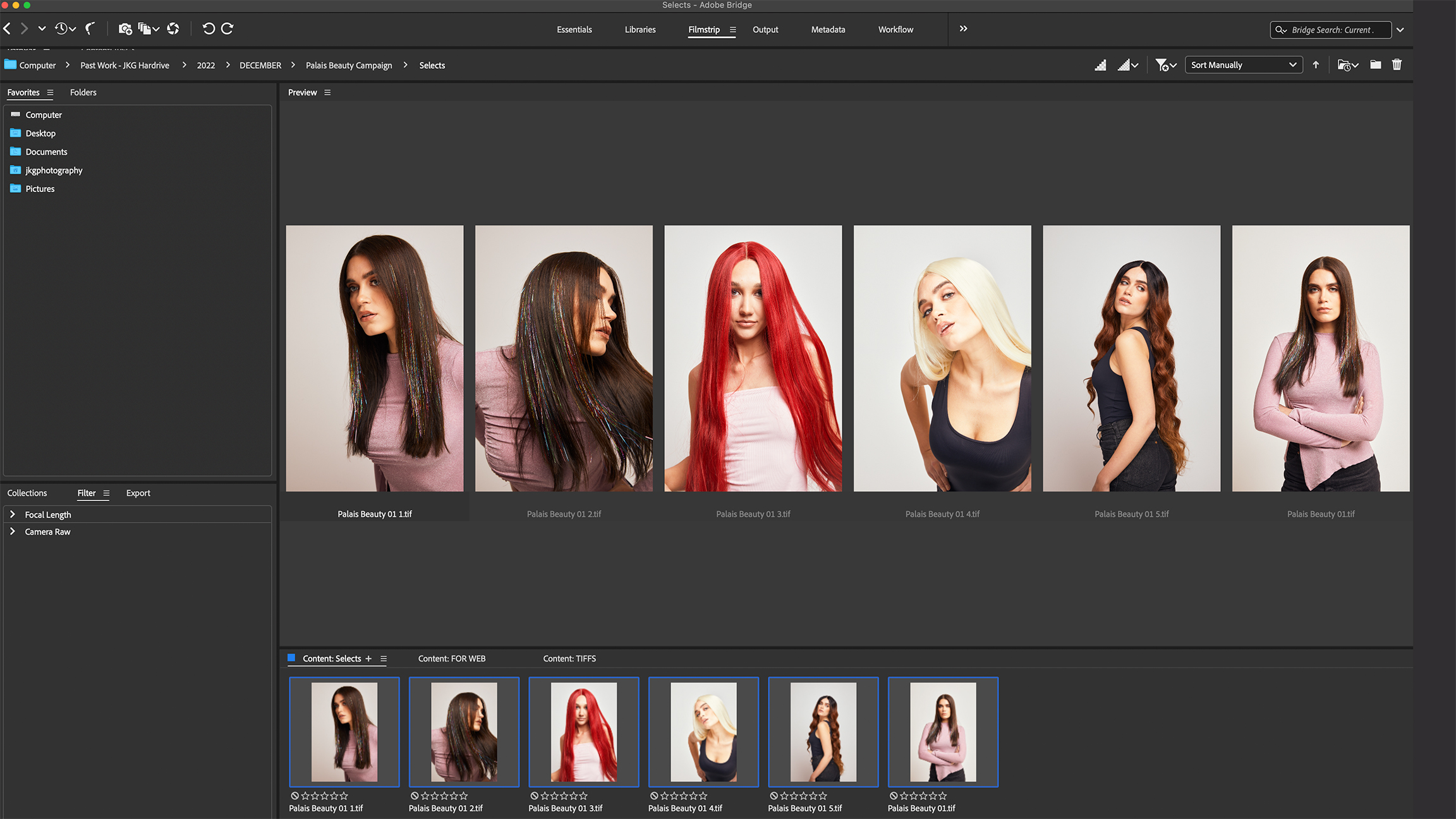Toggle the Folders panel view
Image resolution: width=1456 pixels, height=819 pixels.
tap(83, 92)
